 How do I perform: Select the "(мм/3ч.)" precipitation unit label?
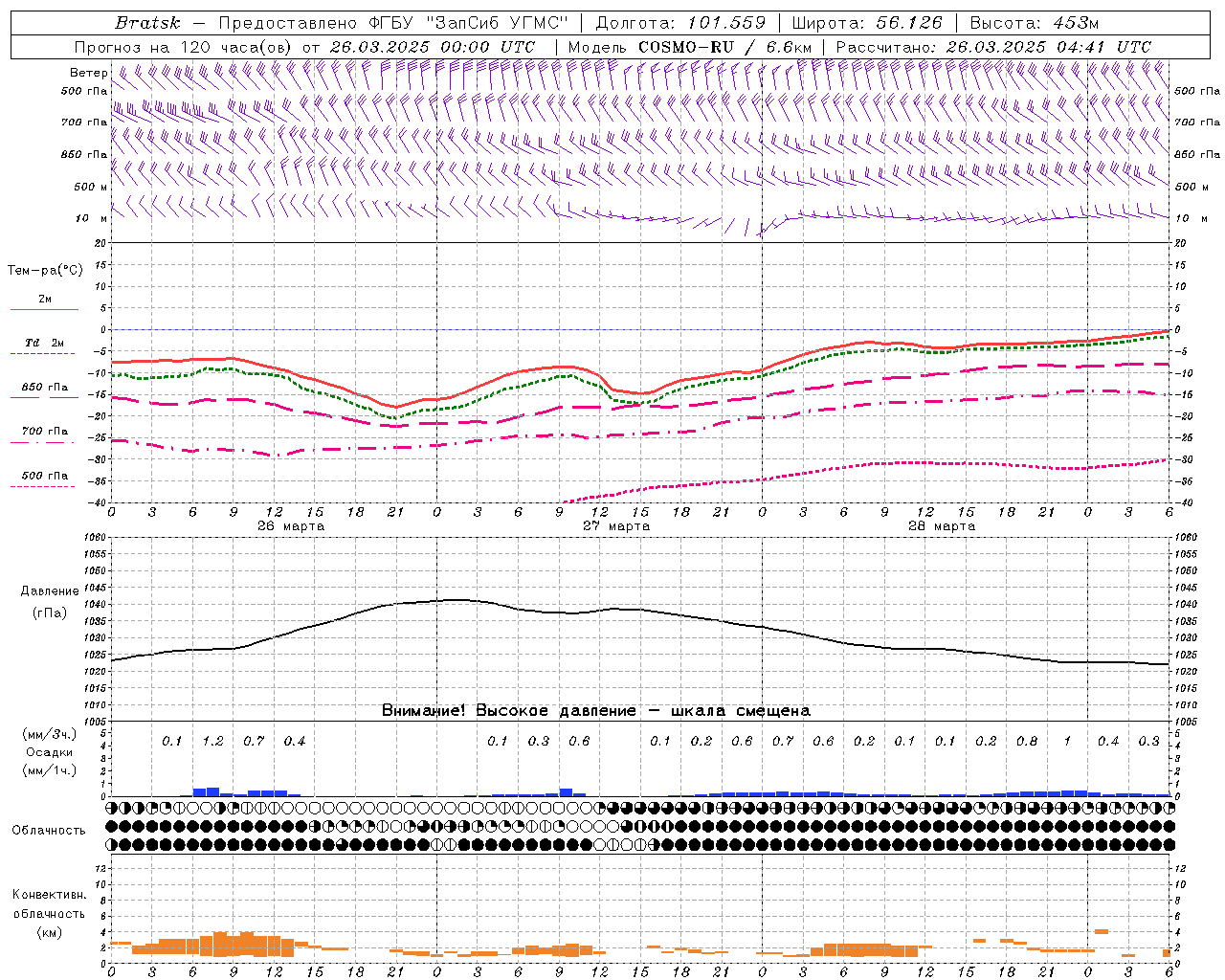coord(50,734)
